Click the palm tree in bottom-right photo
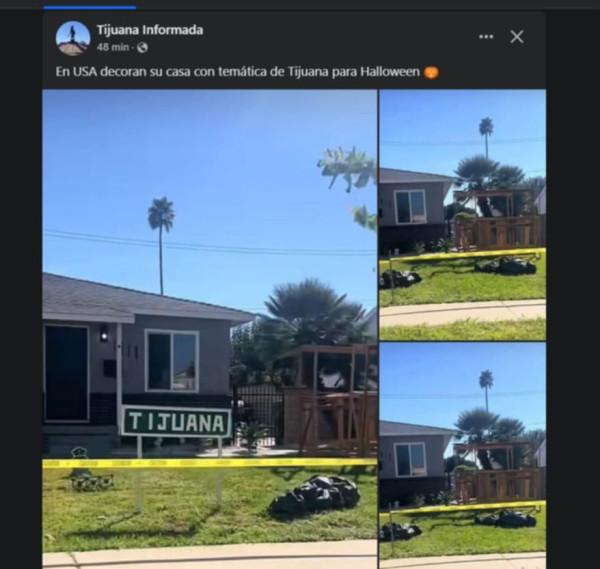Viewport: 600px width, 569px height. tap(486, 391)
